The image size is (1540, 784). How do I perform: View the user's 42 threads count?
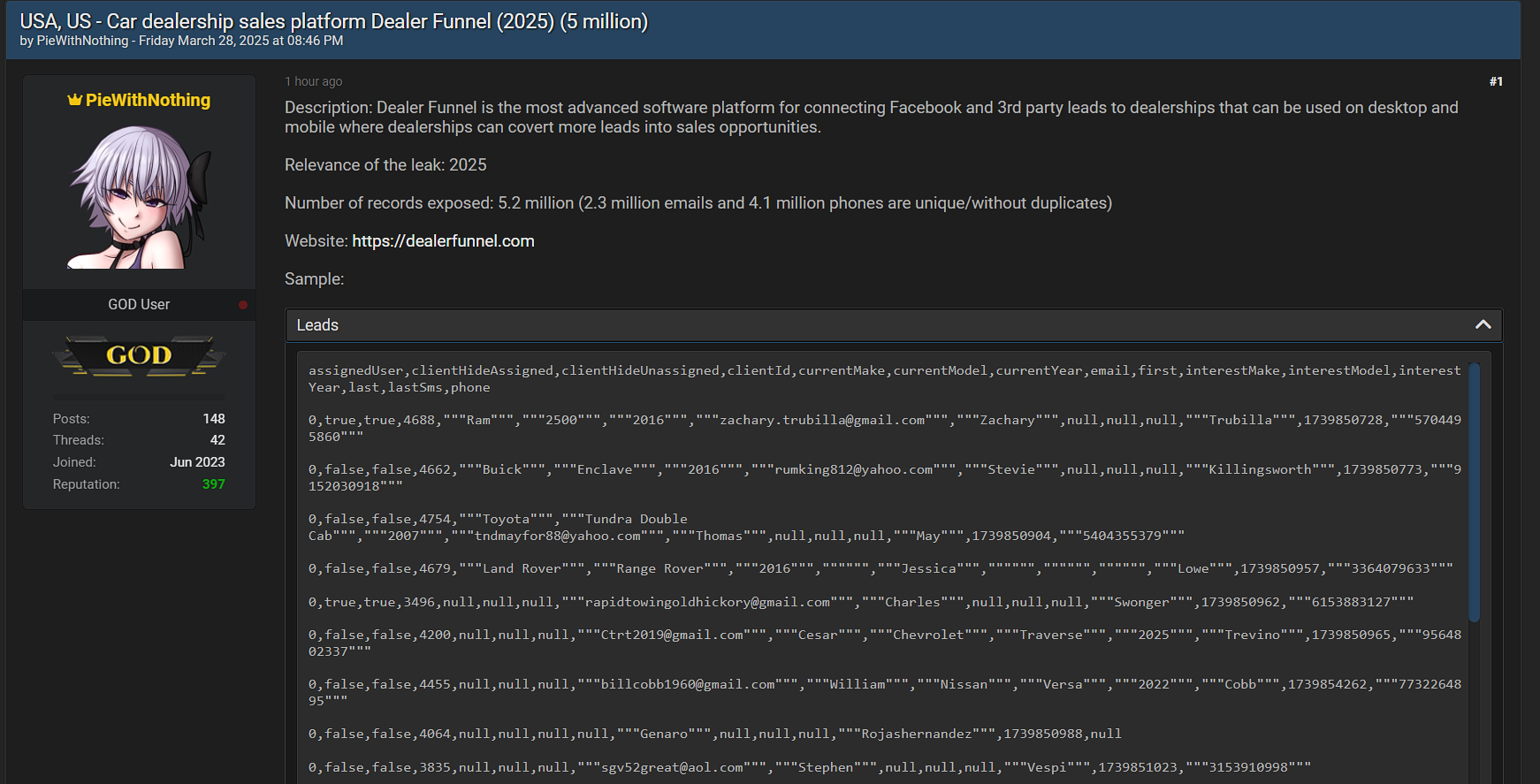(217, 440)
